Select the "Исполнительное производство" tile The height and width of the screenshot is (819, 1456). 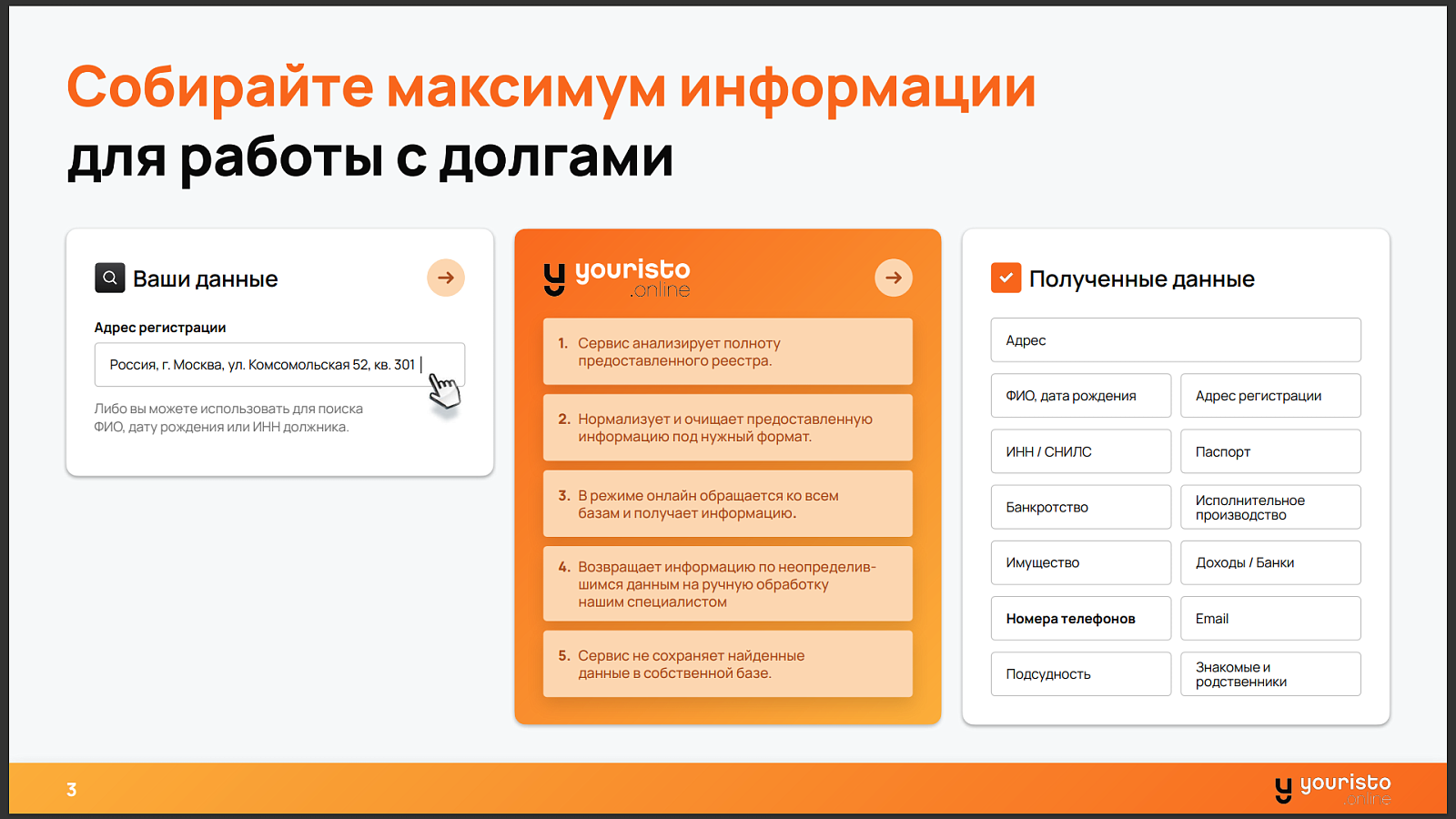pyautogui.click(x=1270, y=507)
